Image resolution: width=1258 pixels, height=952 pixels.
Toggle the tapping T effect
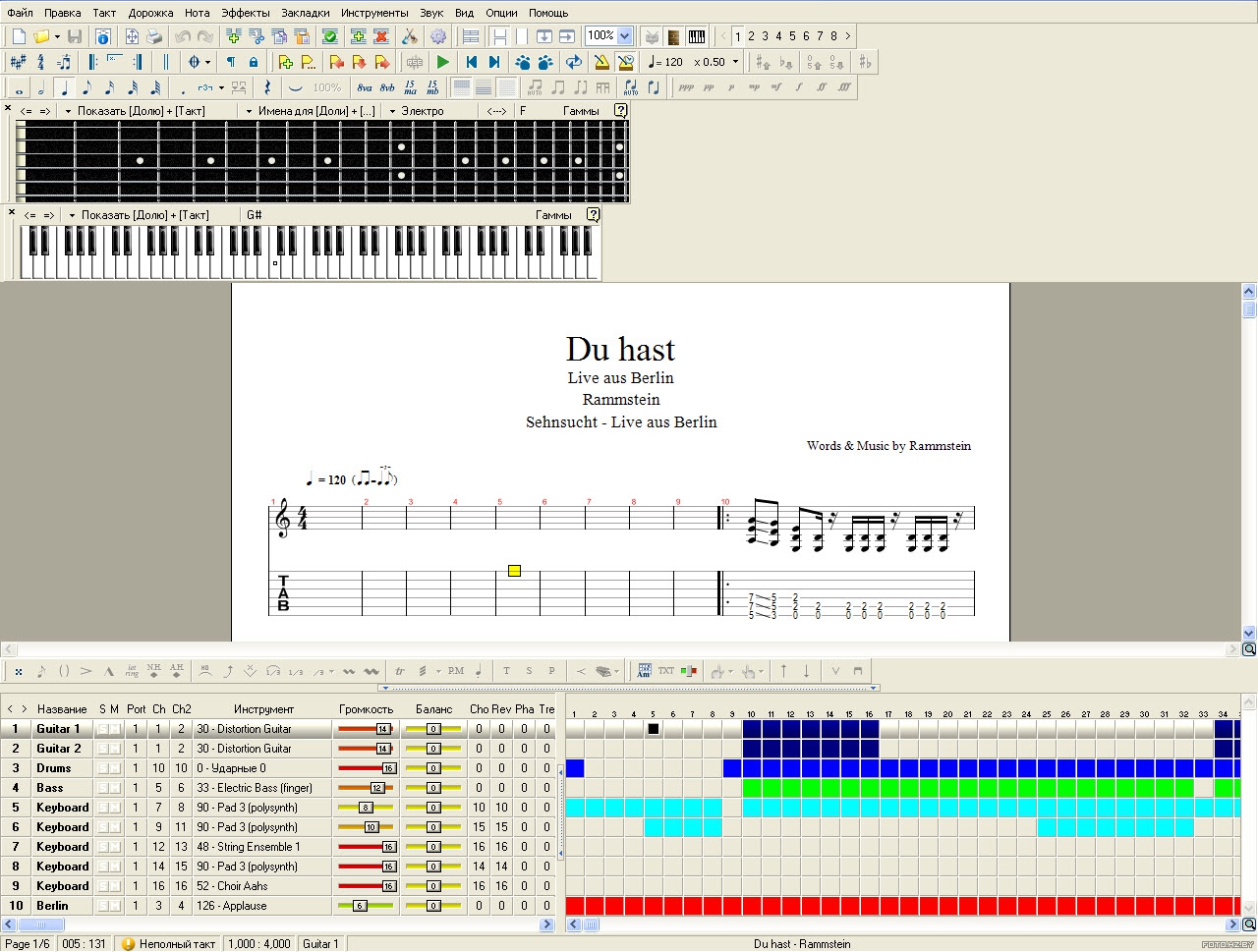pyautogui.click(x=506, y=671)
